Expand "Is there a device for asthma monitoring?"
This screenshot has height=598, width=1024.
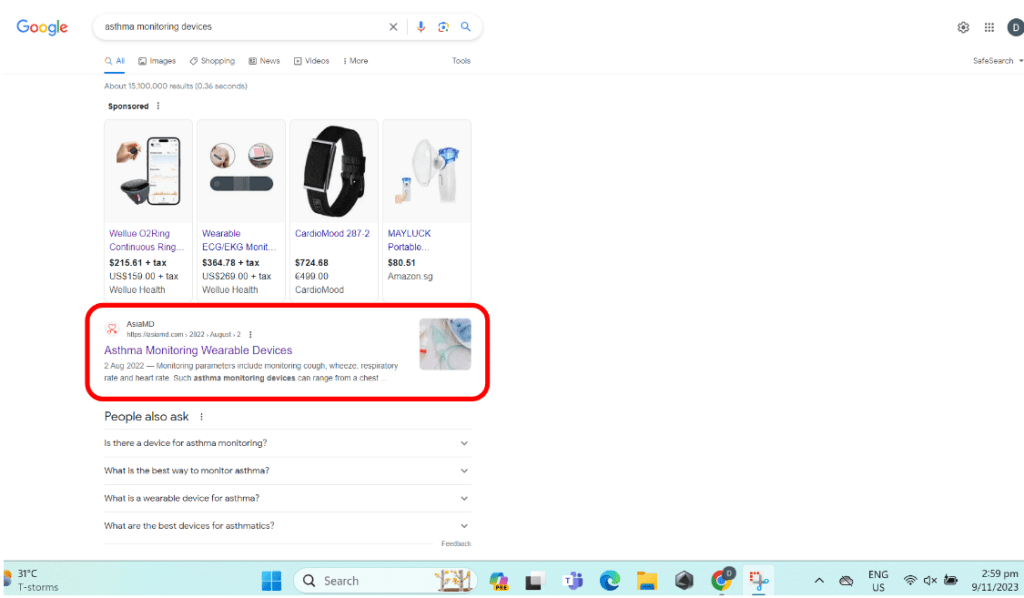coord(286,443)
